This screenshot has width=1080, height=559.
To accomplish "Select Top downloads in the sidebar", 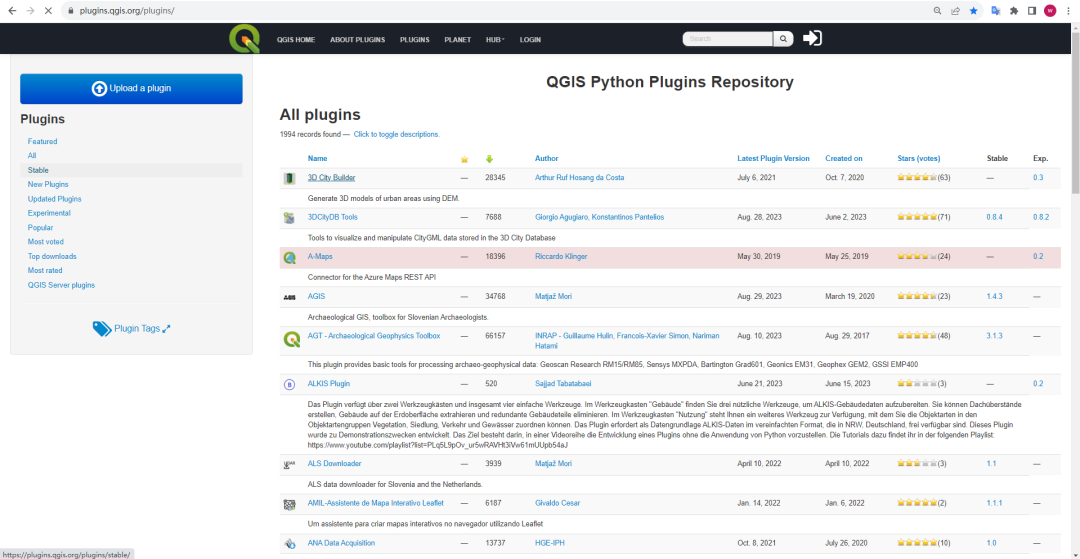I will click(x=52, y=256).
